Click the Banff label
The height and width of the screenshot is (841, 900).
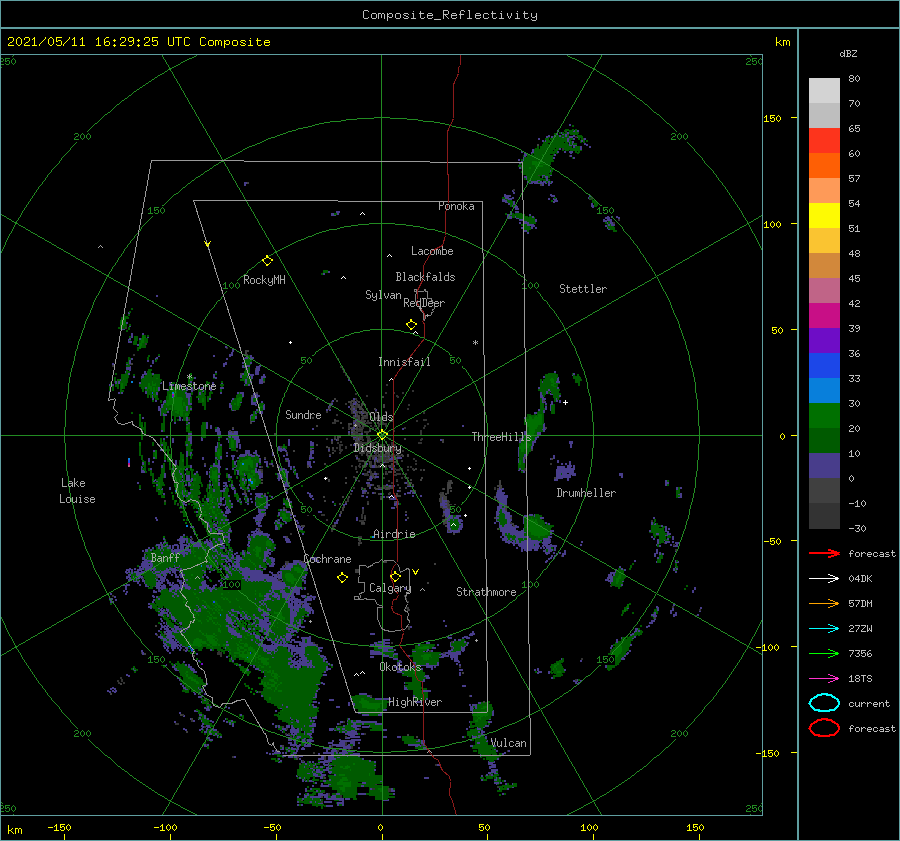point(165,557)
